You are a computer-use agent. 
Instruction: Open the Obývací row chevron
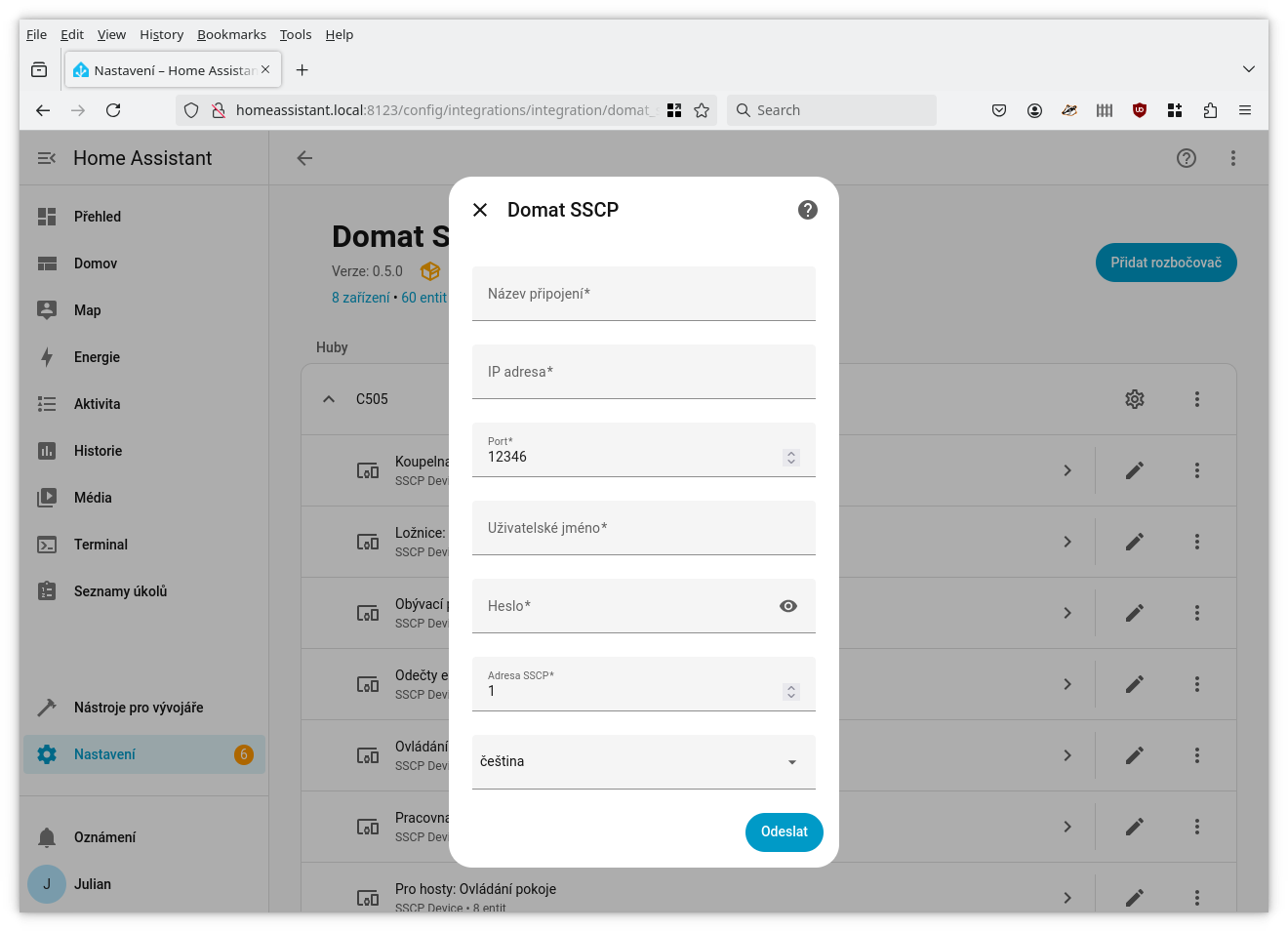coord(1067,613)
